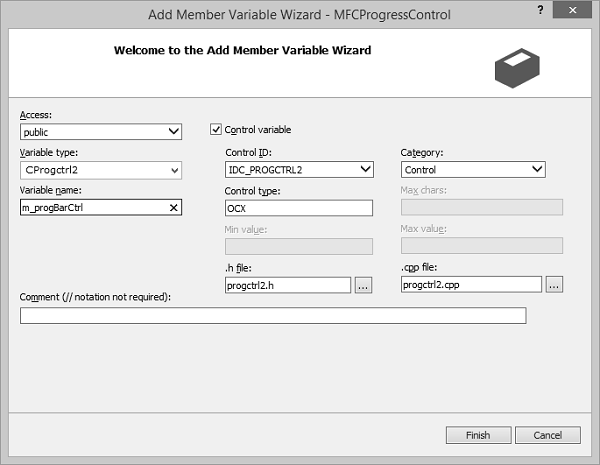Click the Finish button

point(478,435)
